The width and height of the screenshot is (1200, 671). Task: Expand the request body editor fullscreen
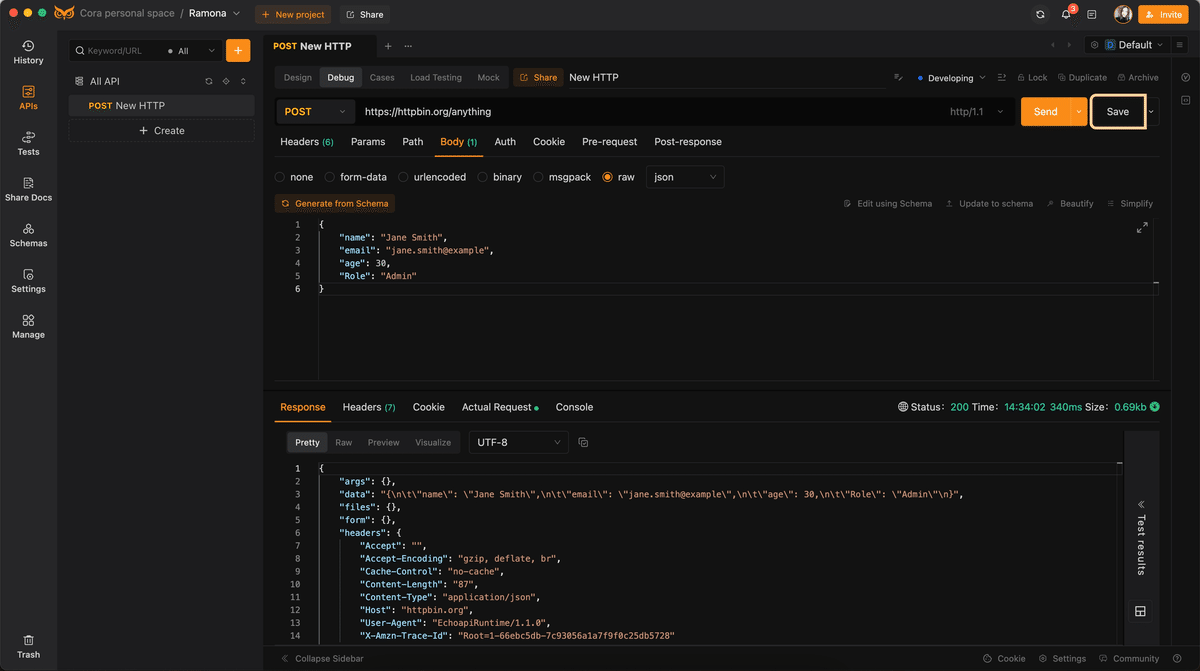pos(1142,228)
